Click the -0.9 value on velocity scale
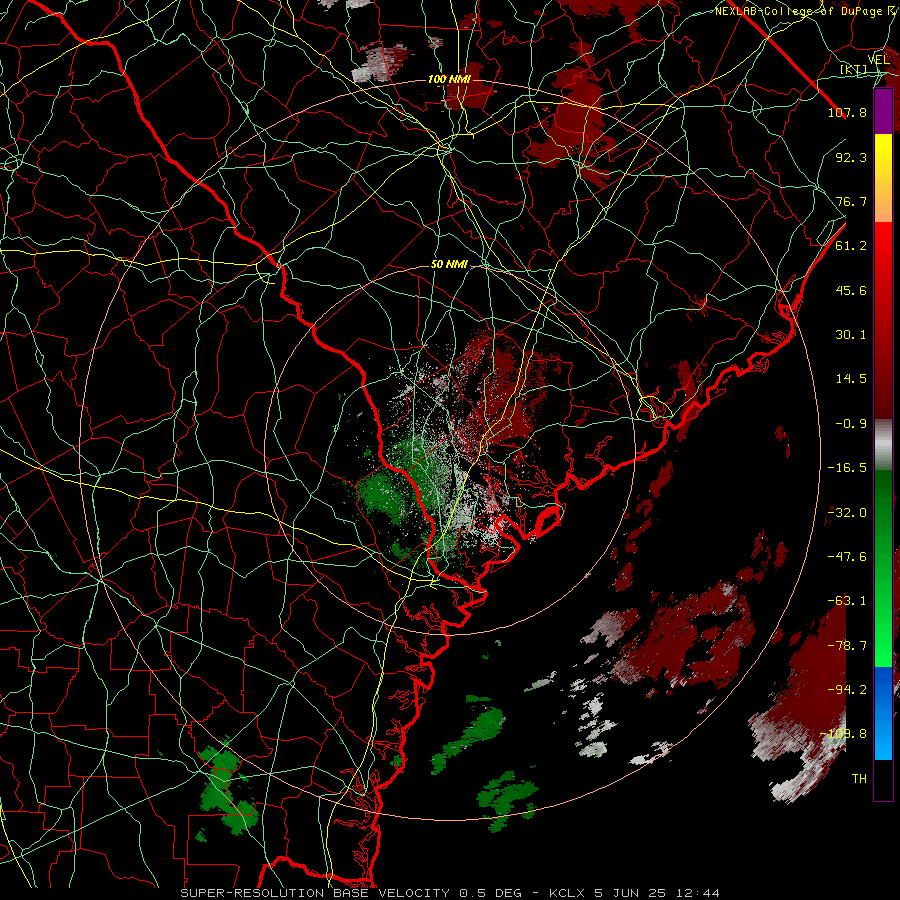Viewport: 900px width, 900px height. (x=851, y=423)
